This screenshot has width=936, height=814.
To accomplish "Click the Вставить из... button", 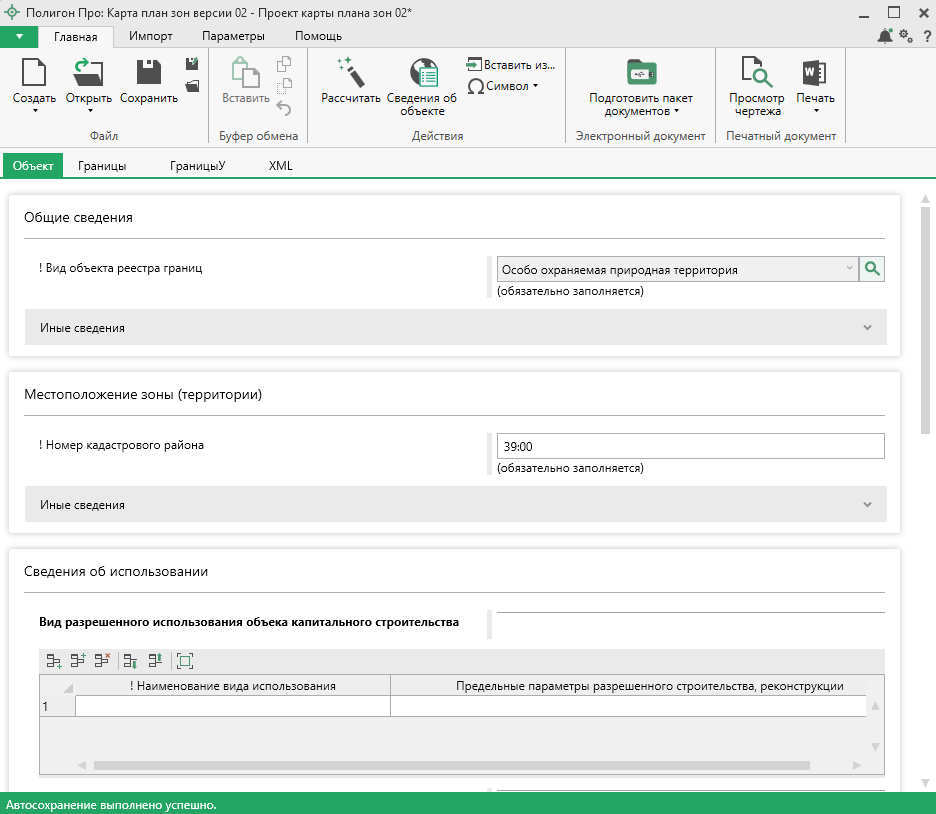I will [x=510, y=65].
